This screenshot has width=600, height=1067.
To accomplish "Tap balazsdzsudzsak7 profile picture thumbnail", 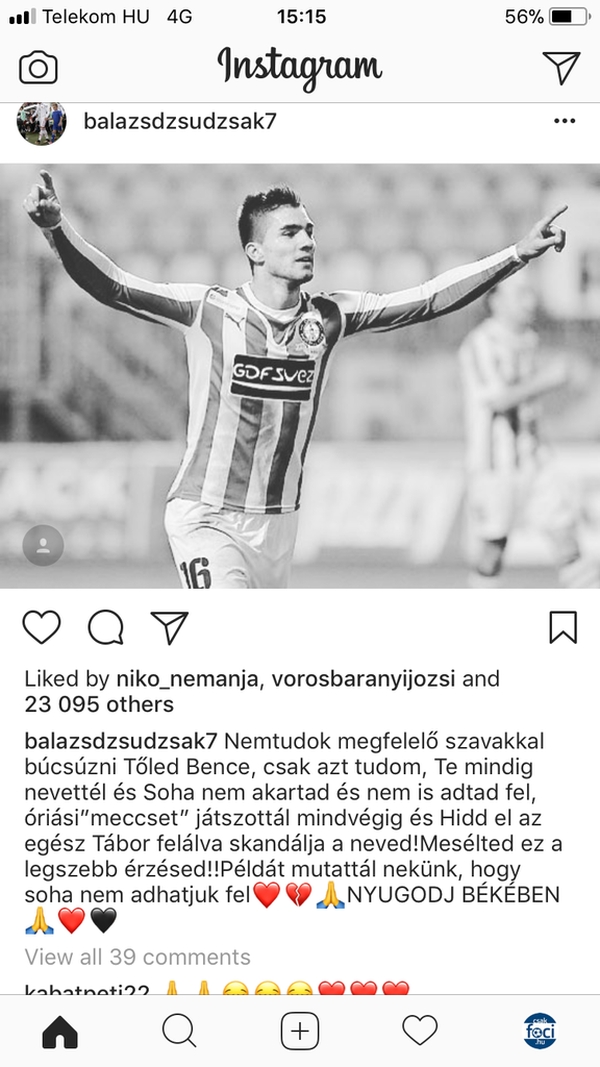I will point(41,122).
